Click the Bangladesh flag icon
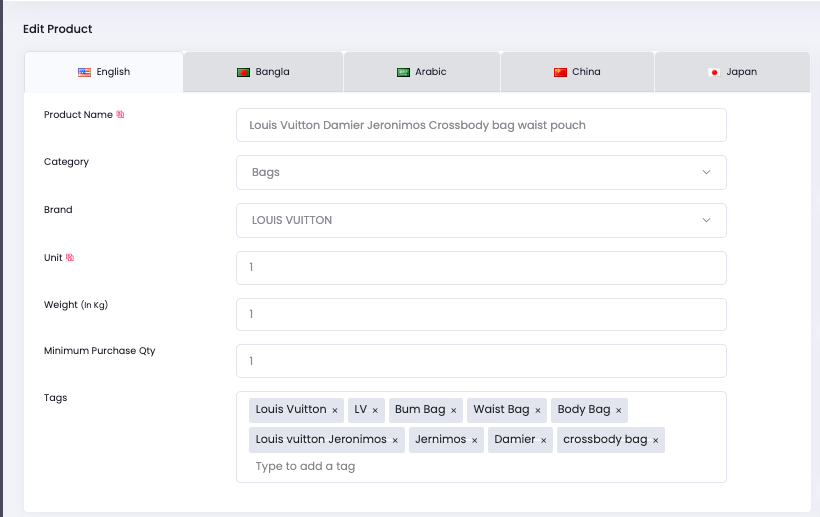Image resolution: width=820 pixels, height=517 pixels. tap(243, 72)
